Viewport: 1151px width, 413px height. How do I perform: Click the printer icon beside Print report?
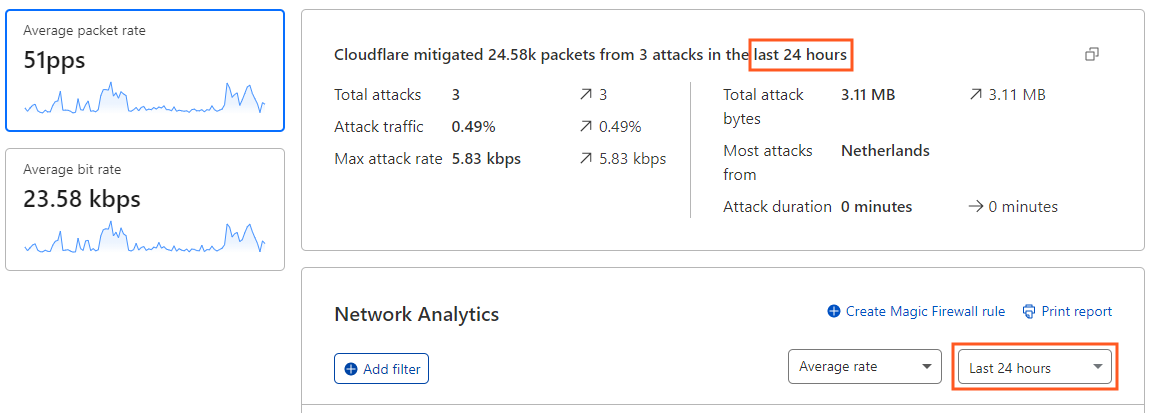coord(1029,312)
